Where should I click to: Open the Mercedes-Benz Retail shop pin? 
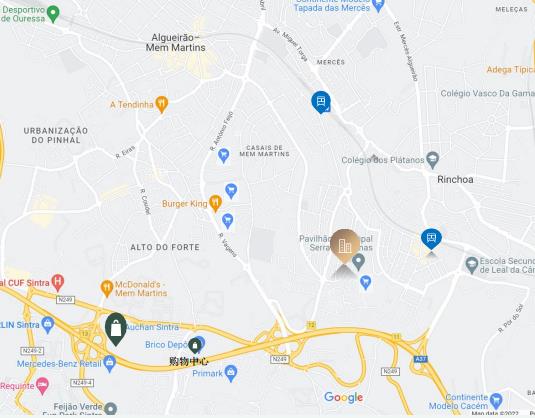coord(110,364)
